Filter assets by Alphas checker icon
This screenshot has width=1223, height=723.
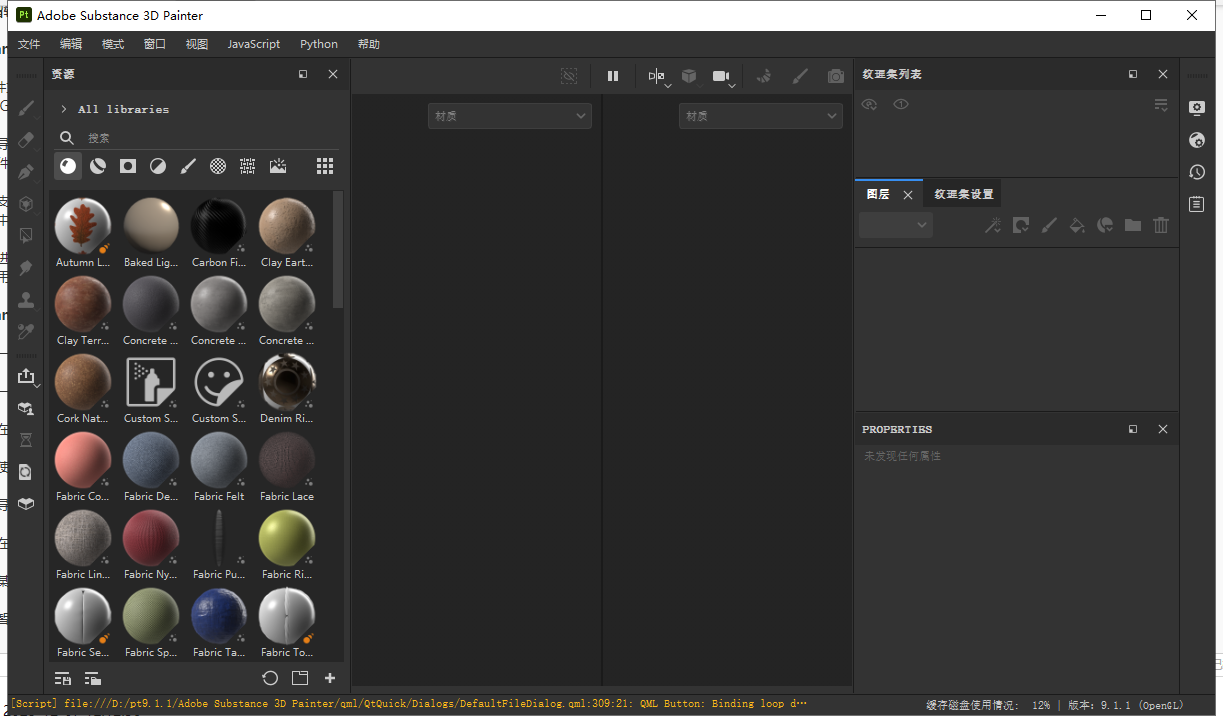click(x=218, y=166)
